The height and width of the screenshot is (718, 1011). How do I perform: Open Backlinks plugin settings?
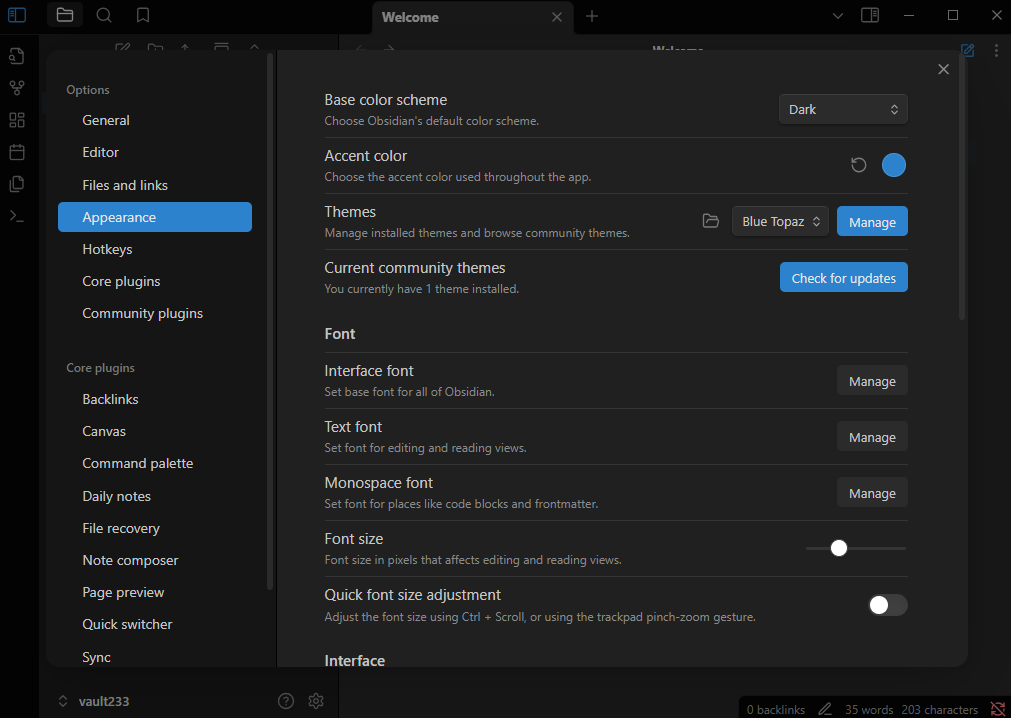pyautogui.click(x=155, y=399)
